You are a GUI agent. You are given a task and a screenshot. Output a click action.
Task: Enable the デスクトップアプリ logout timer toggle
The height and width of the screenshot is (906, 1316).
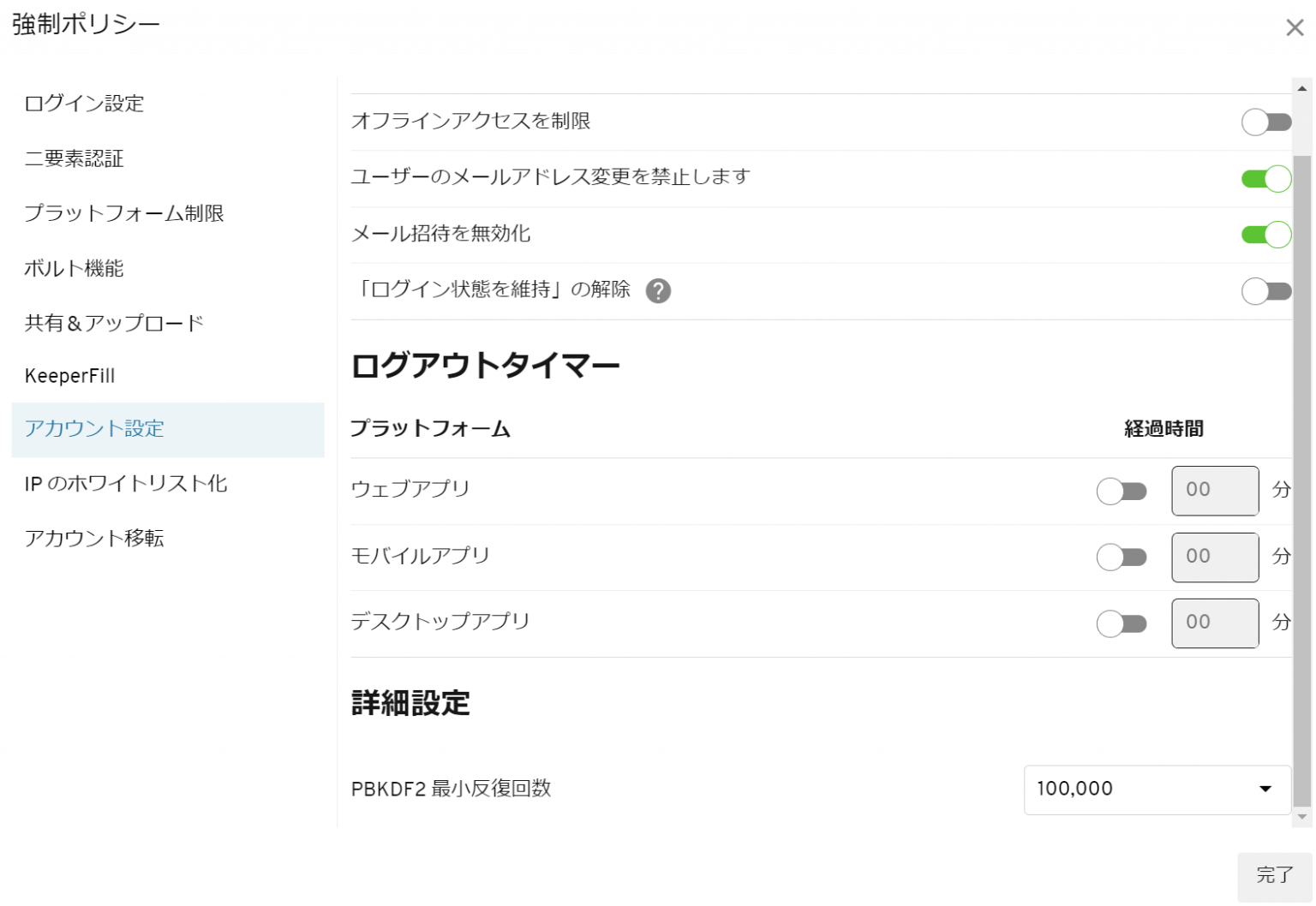1122,623
